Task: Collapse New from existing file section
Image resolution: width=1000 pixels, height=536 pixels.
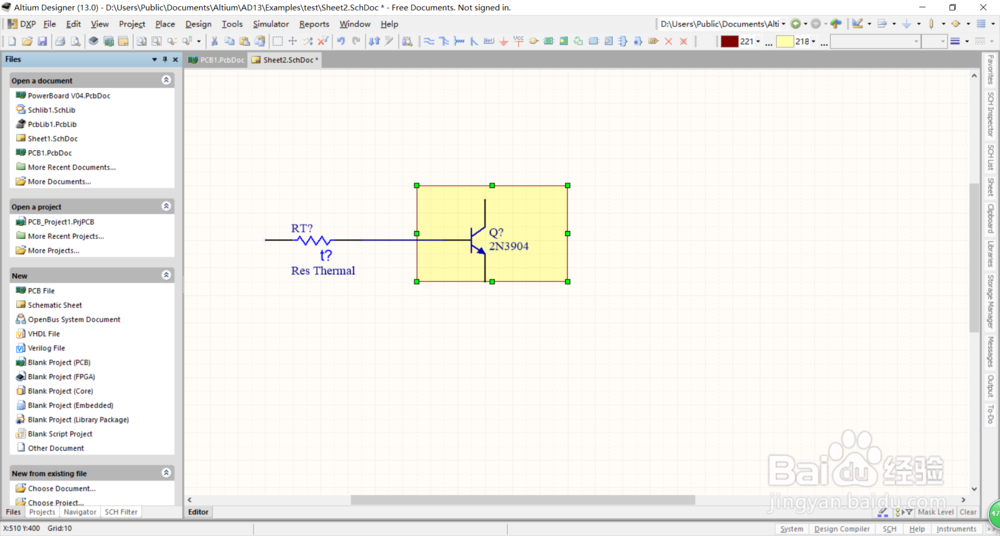Action: click(166, 473)
